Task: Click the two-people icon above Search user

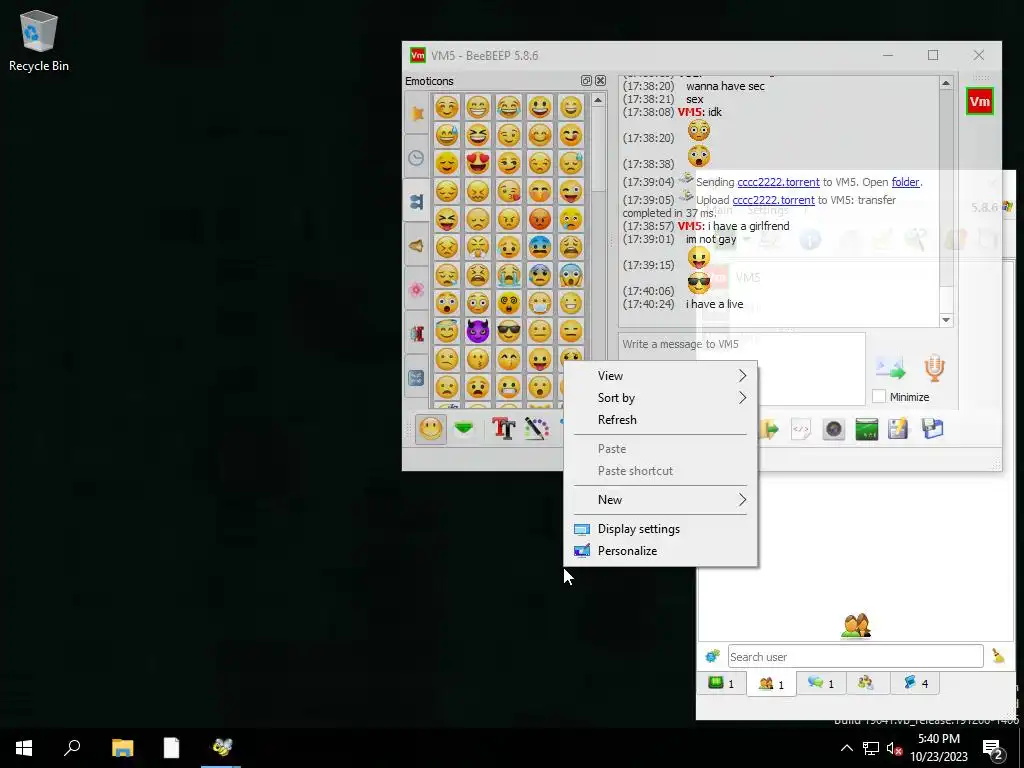Action: coord(856,626)
